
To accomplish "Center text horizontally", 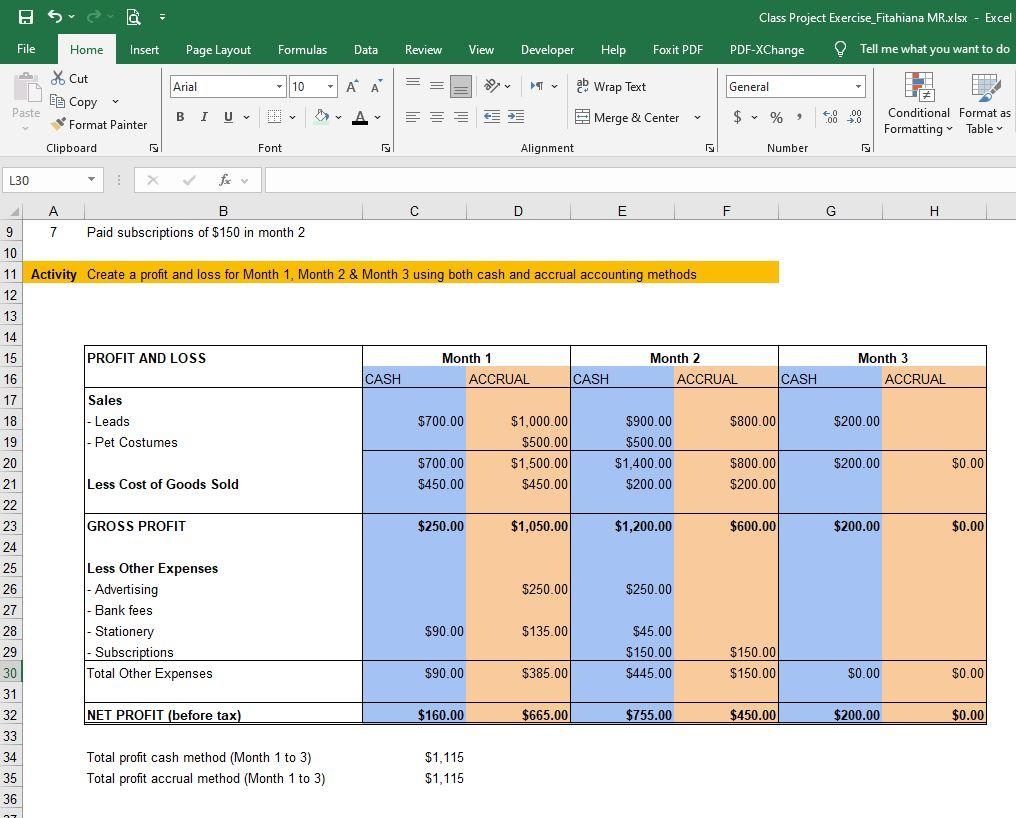I will click(x=437, y=117).
